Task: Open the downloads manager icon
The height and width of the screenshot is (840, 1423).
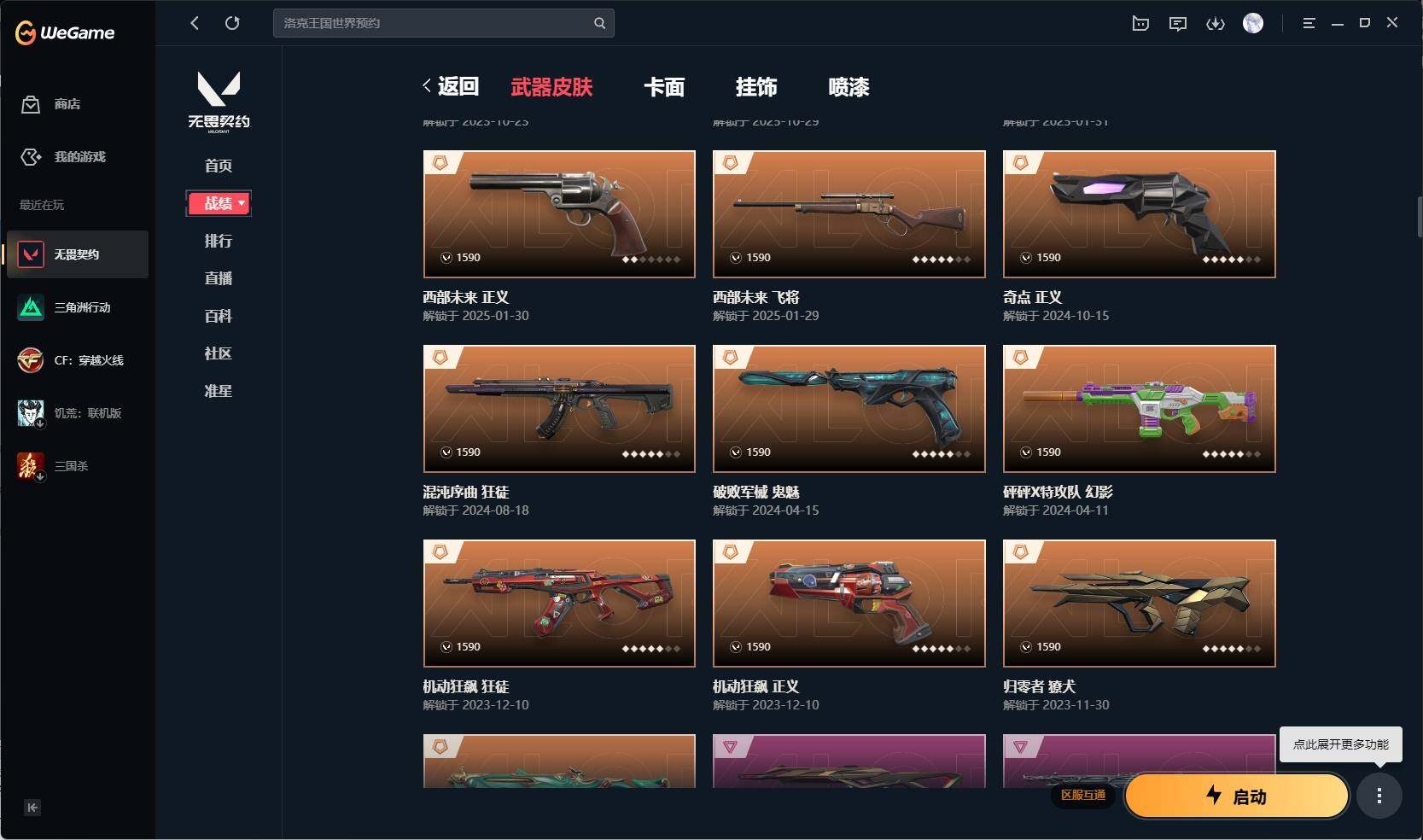Action: [1216, 23]
